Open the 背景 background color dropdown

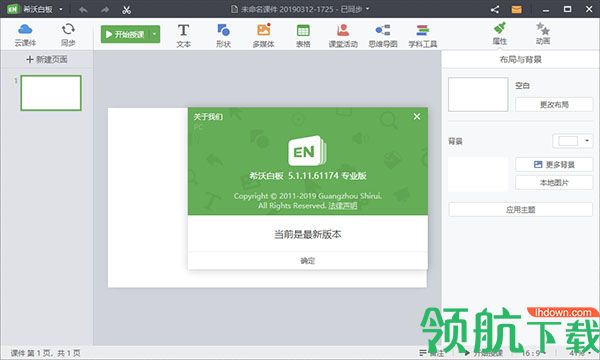click(x=587, y=141)
